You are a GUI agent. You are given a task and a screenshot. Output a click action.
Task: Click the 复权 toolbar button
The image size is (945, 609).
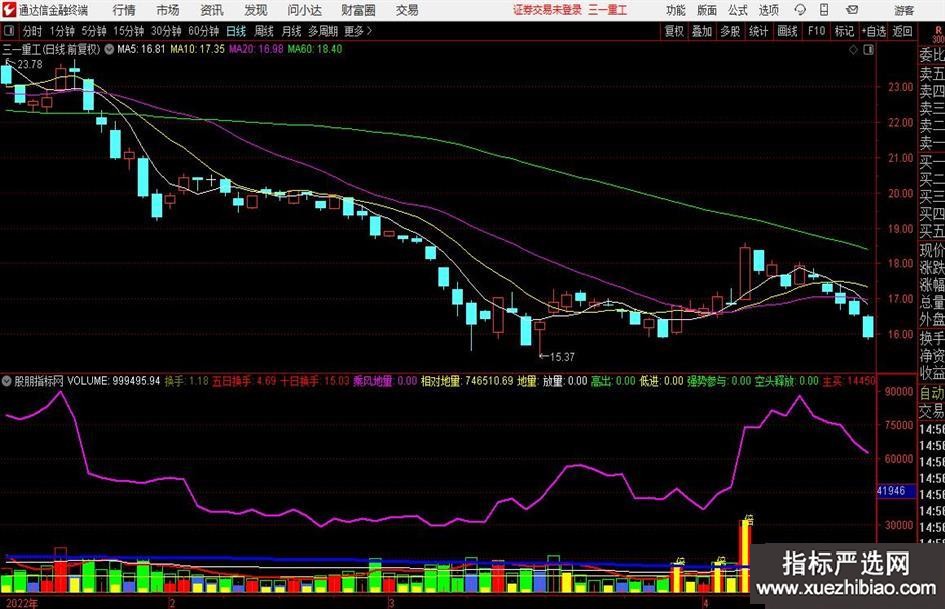click(674, 31)
